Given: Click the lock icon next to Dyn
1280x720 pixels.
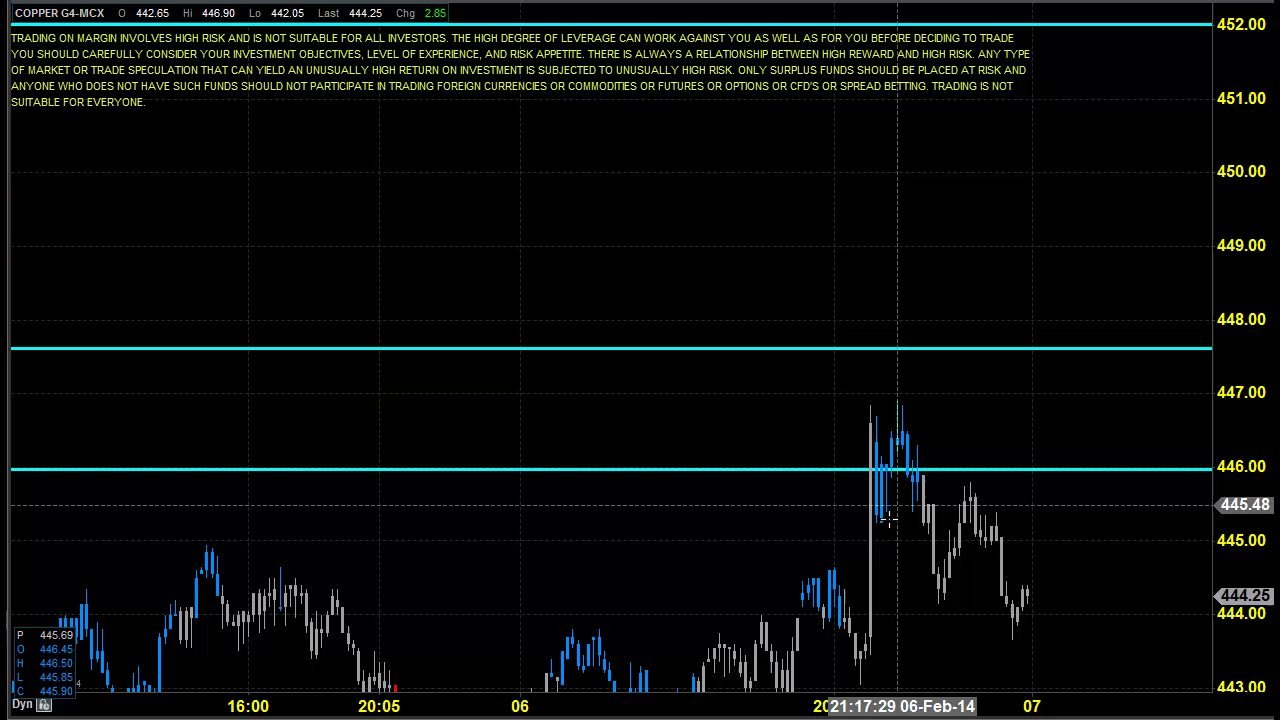Looking at the screenshot, I should click(44, 705).
